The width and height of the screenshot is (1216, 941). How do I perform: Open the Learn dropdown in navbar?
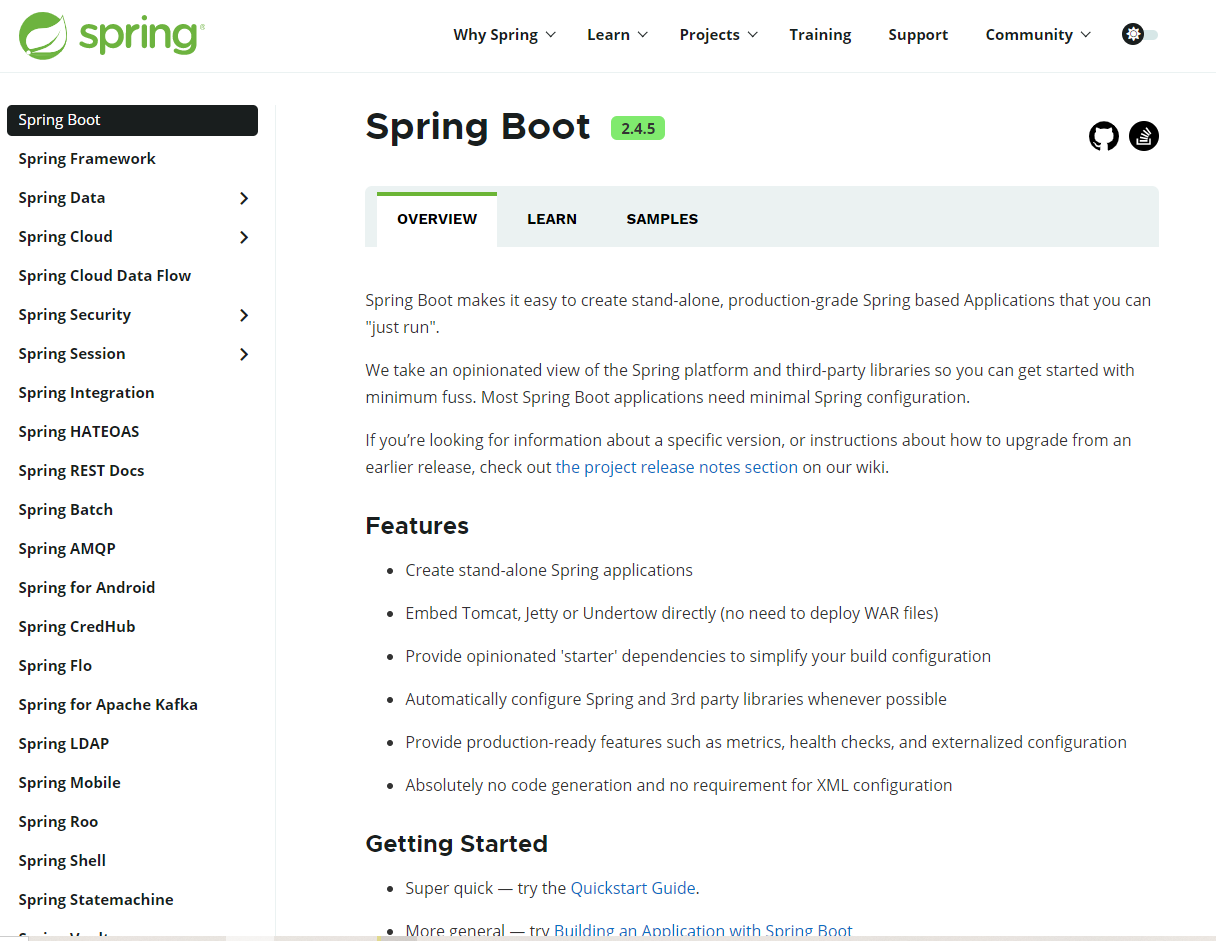617,35
